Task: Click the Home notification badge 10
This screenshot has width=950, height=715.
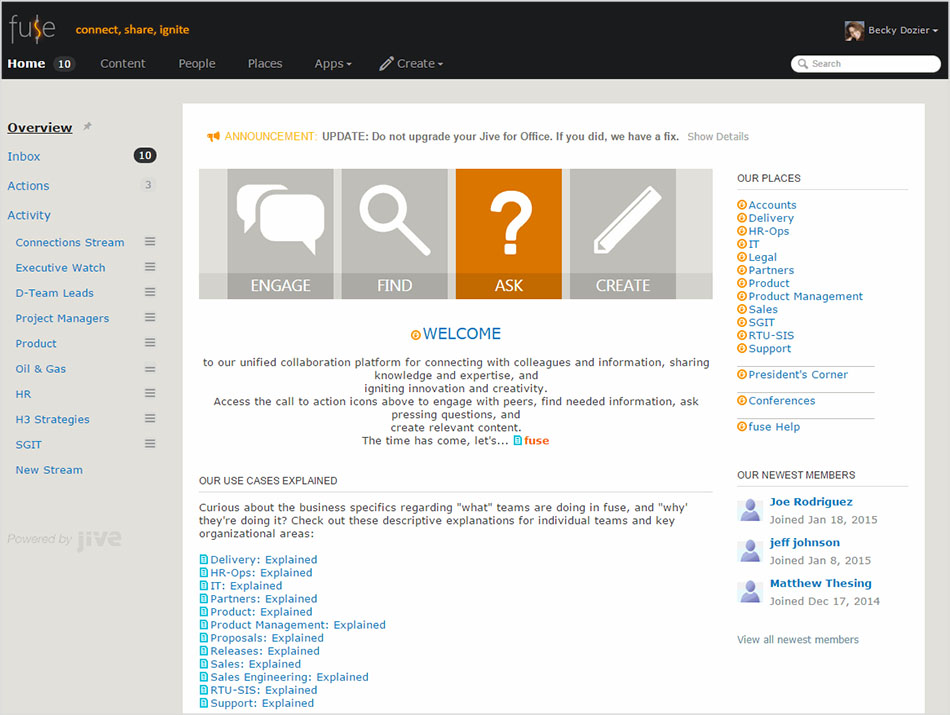Action: (64, 64)
